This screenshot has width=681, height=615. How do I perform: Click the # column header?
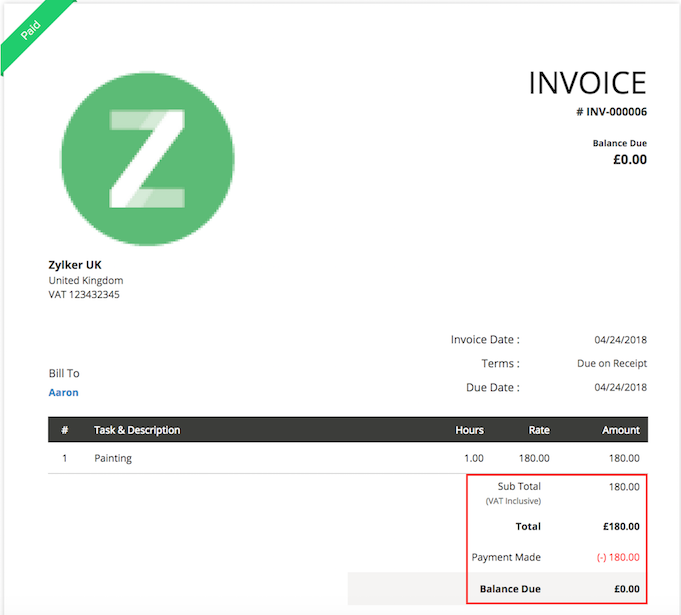[65, 430]
